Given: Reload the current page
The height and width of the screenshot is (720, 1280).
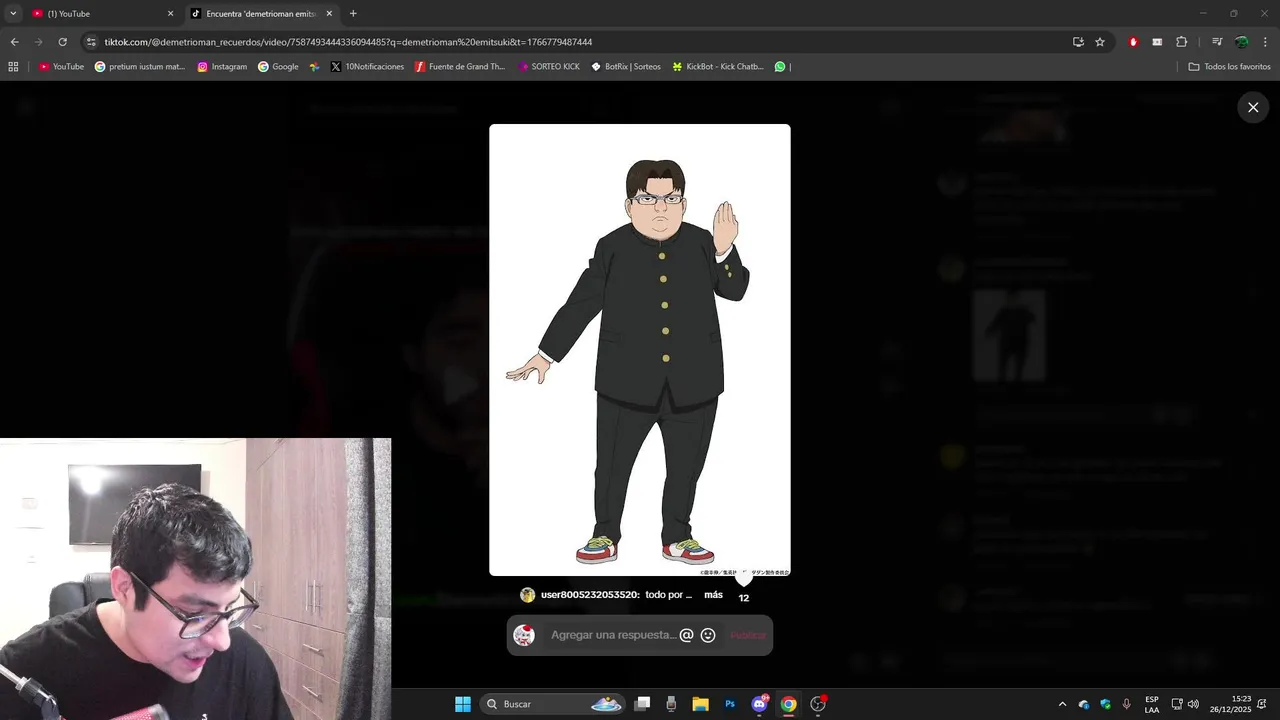Looking at the screenshot, I should click(x=62, y=42).
